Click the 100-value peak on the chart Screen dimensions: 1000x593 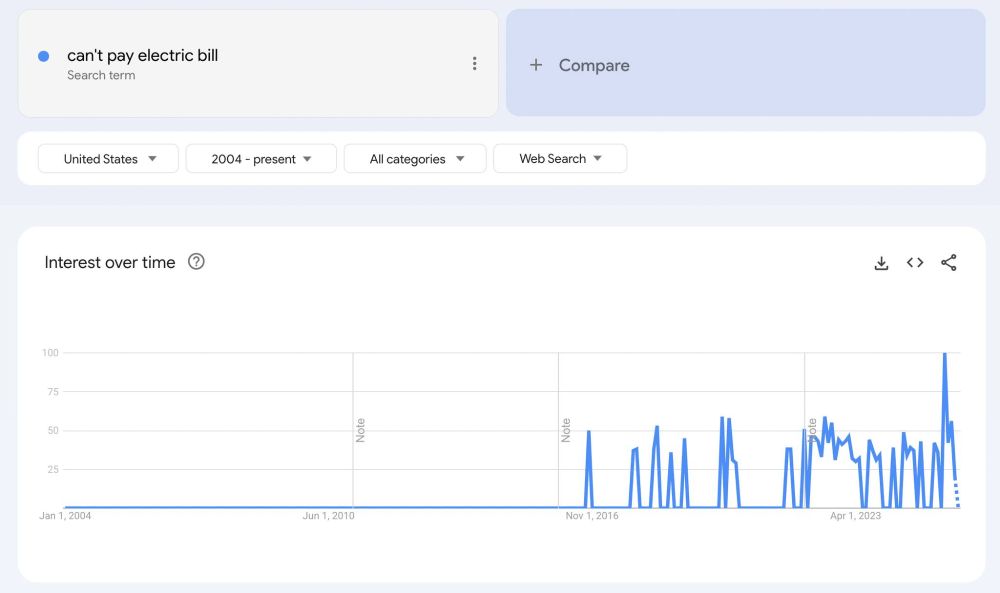click(943, 353)
